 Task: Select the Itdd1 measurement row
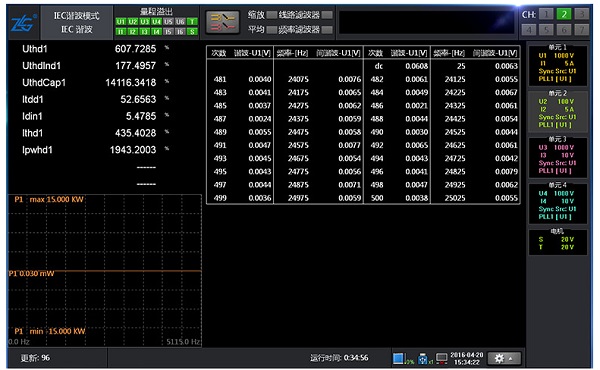point(95,99)
